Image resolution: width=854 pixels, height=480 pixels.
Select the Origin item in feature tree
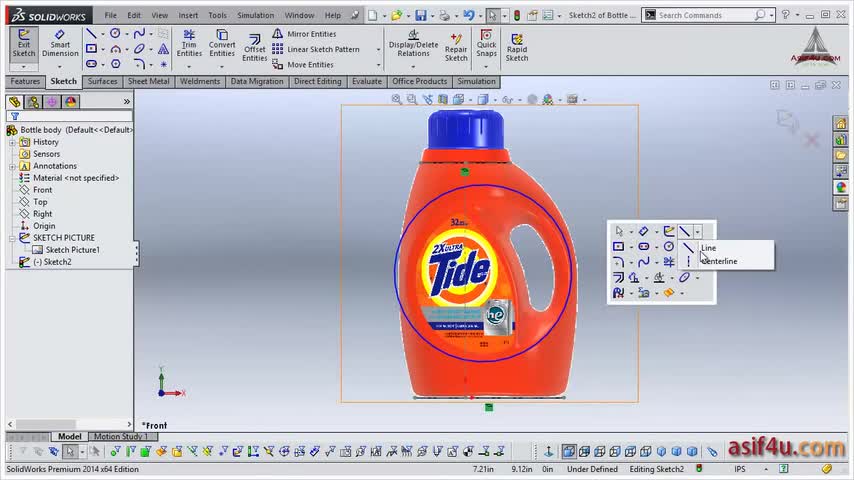[x=44, y=226]
